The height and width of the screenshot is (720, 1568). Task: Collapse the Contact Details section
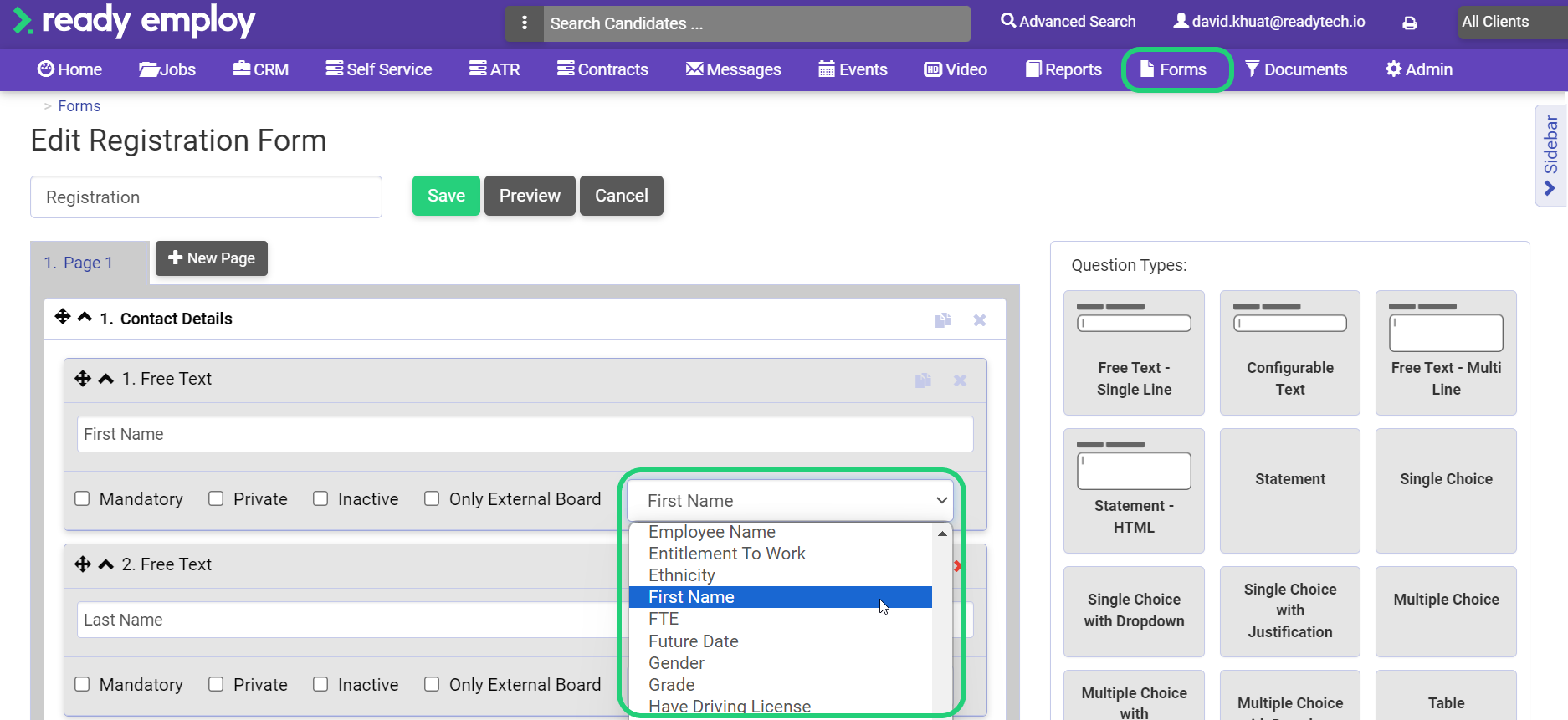tap(85, 318)
